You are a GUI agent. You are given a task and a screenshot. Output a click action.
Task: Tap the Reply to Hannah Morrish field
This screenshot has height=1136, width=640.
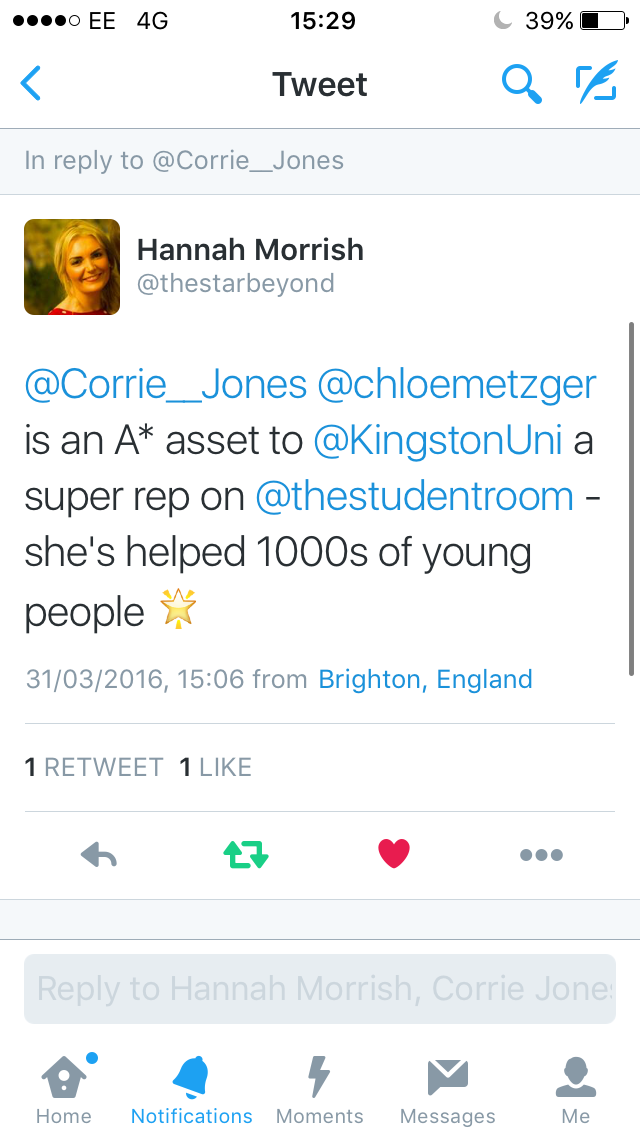click(x=319, y=989)
